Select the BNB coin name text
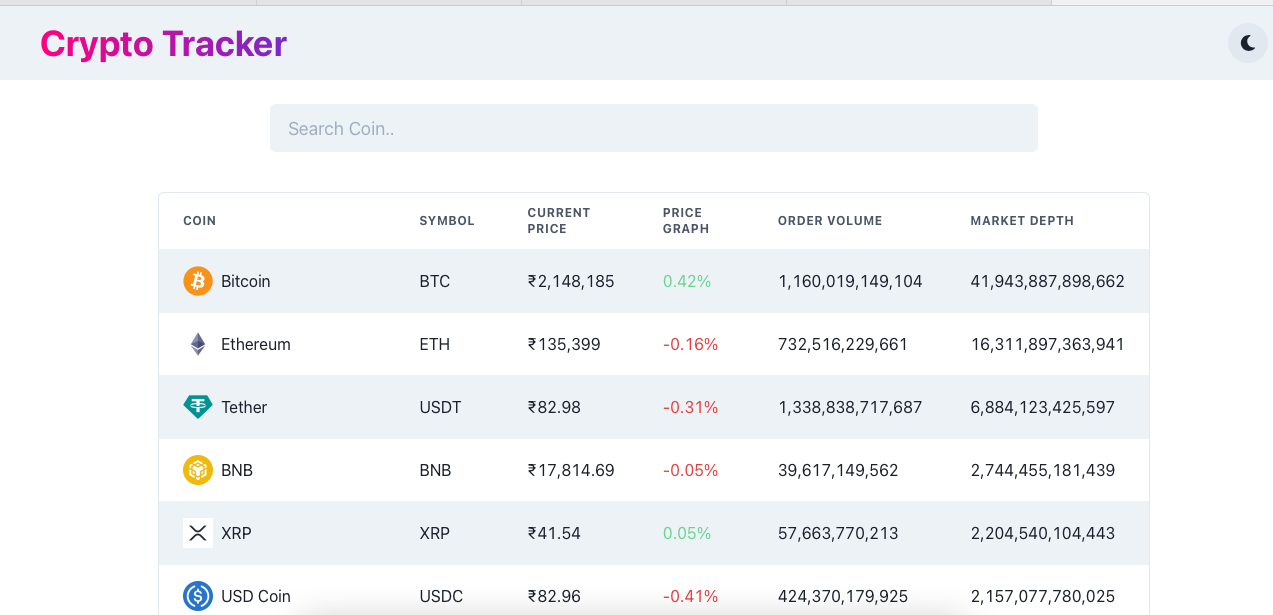 click(237, 470)
